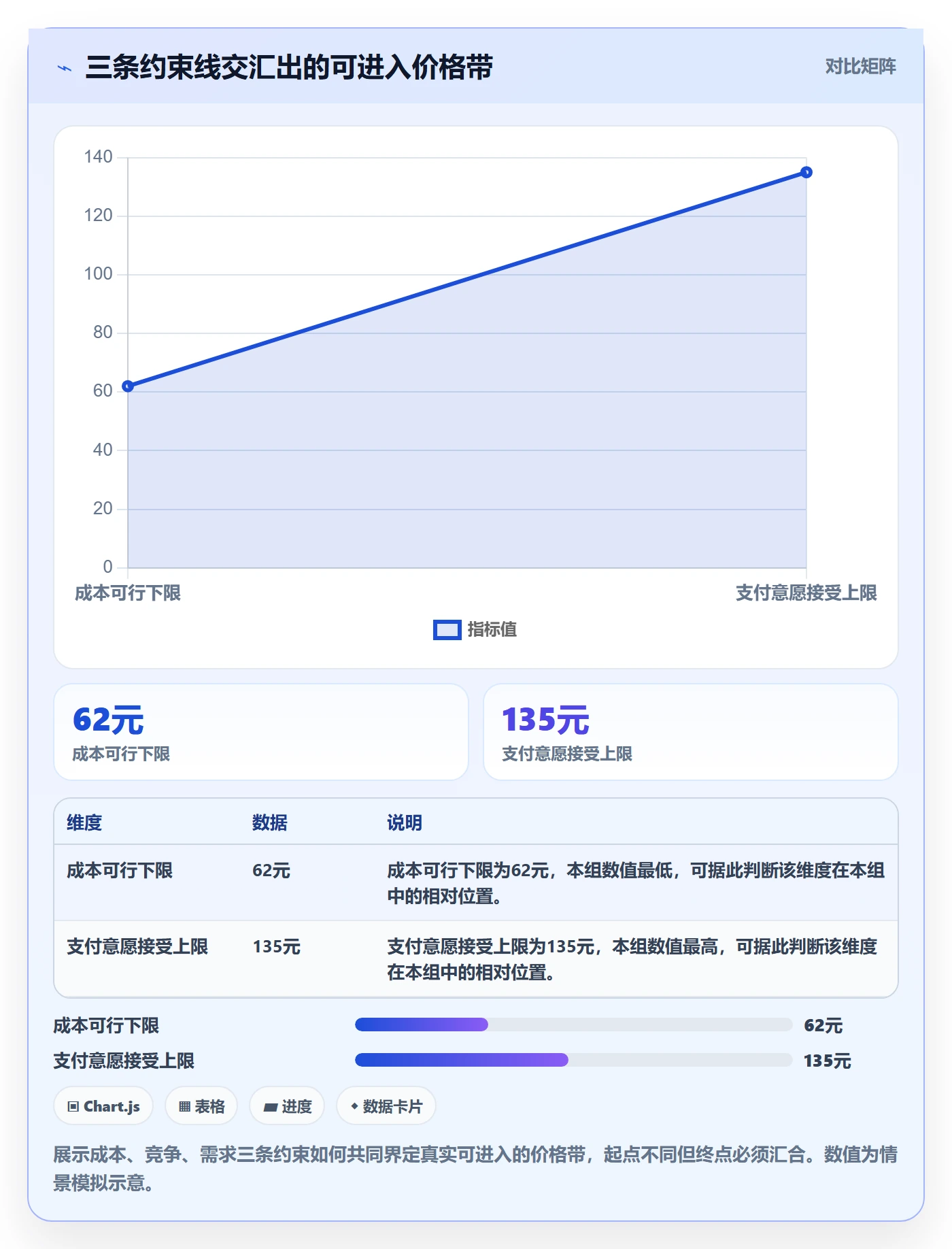952x1249 pixels.
Task: Select the 支付意愿接受上限 data point on chart
Action: pos(806,172)
